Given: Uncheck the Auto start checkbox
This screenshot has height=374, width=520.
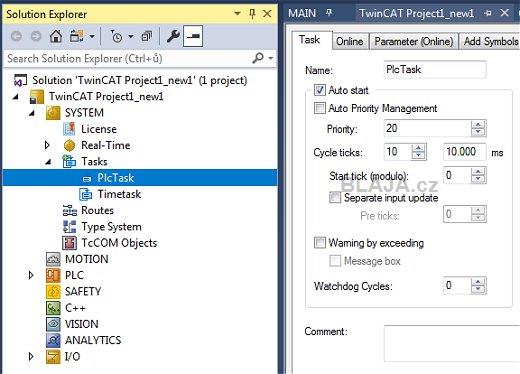Looking at the screenshot, I should [x=320, y=90].
